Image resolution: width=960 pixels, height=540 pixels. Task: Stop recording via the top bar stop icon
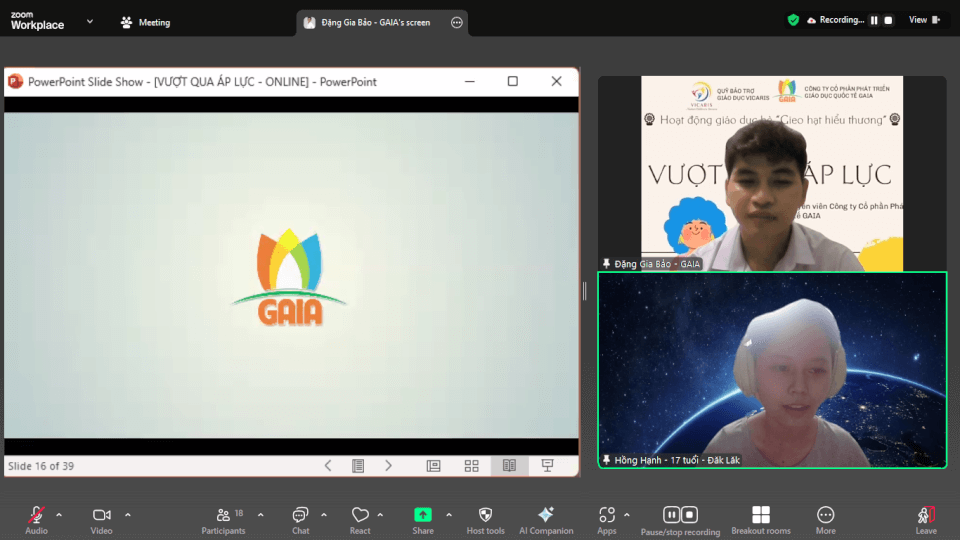[888, 20]
